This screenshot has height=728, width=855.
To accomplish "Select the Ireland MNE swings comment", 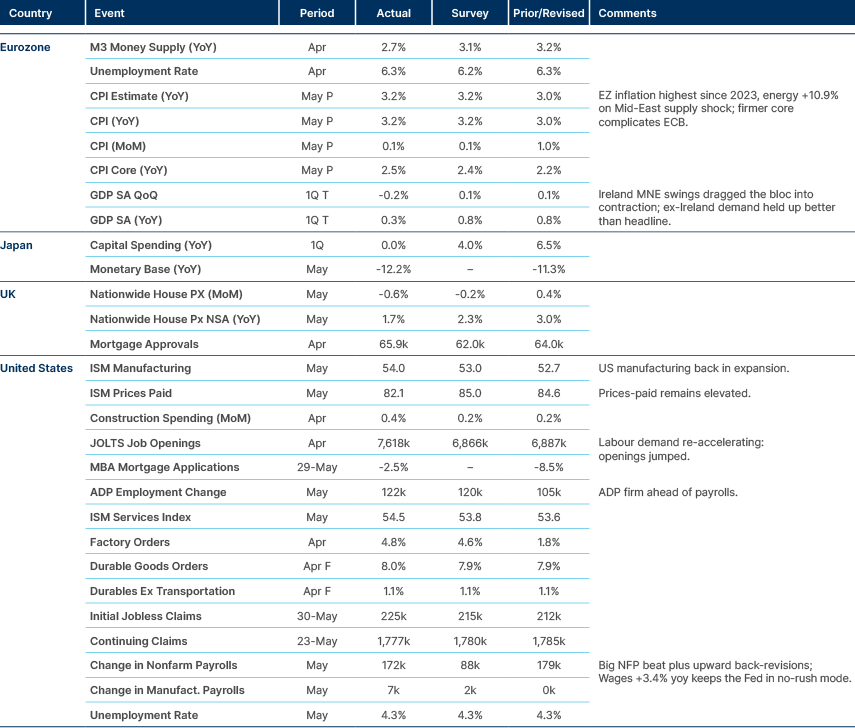I will click(x=716, y=208).
